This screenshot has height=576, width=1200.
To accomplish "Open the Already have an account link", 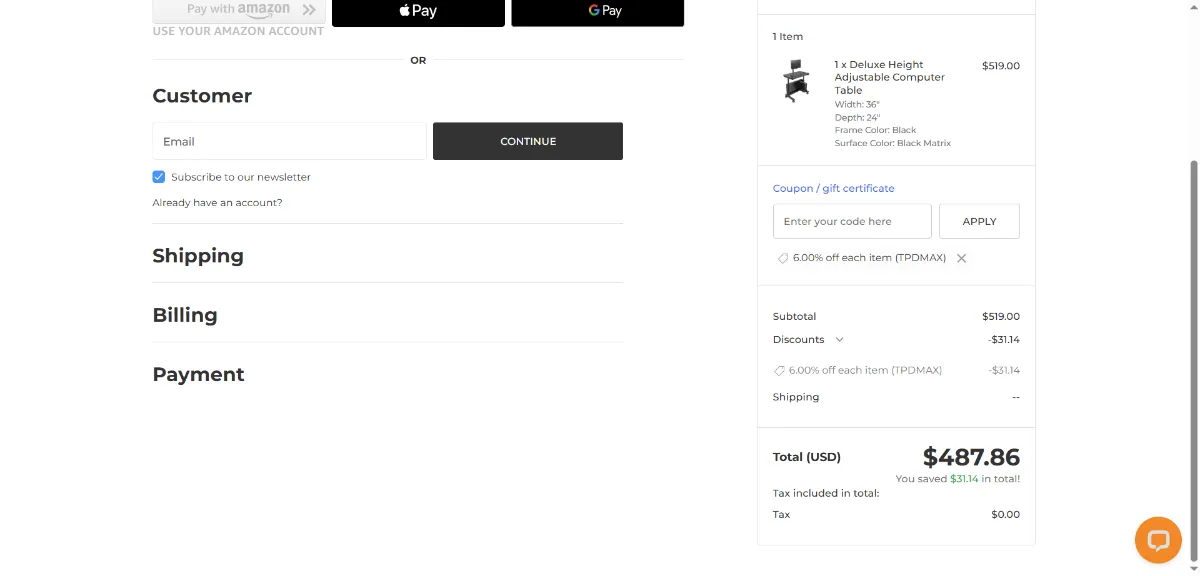I will [x=217, y=203].
